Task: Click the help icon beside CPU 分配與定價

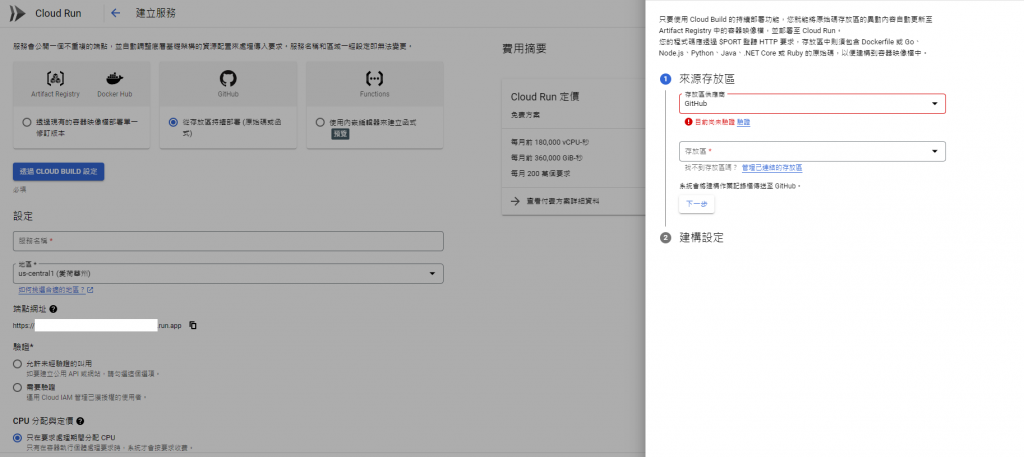Action: point(80,421)
